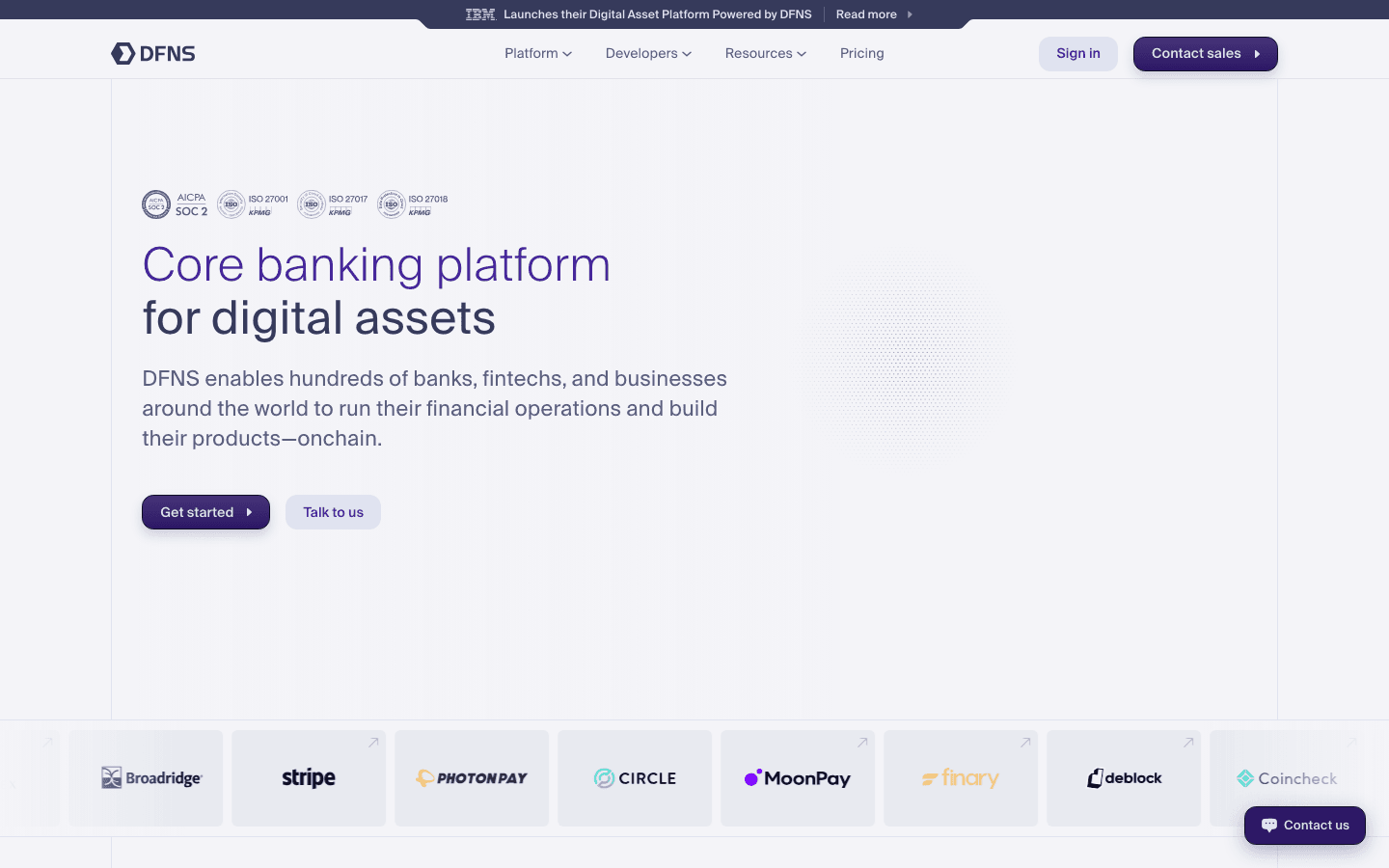Click the external arrow on deblock card
Viewport: 1389px width, 868px height.
[1188, 743]
